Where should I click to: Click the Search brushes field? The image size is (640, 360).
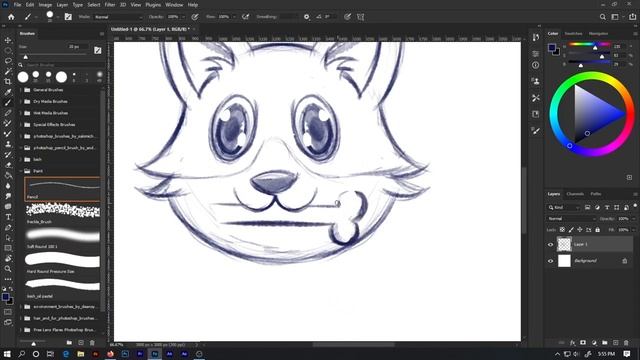coord(61,65)
